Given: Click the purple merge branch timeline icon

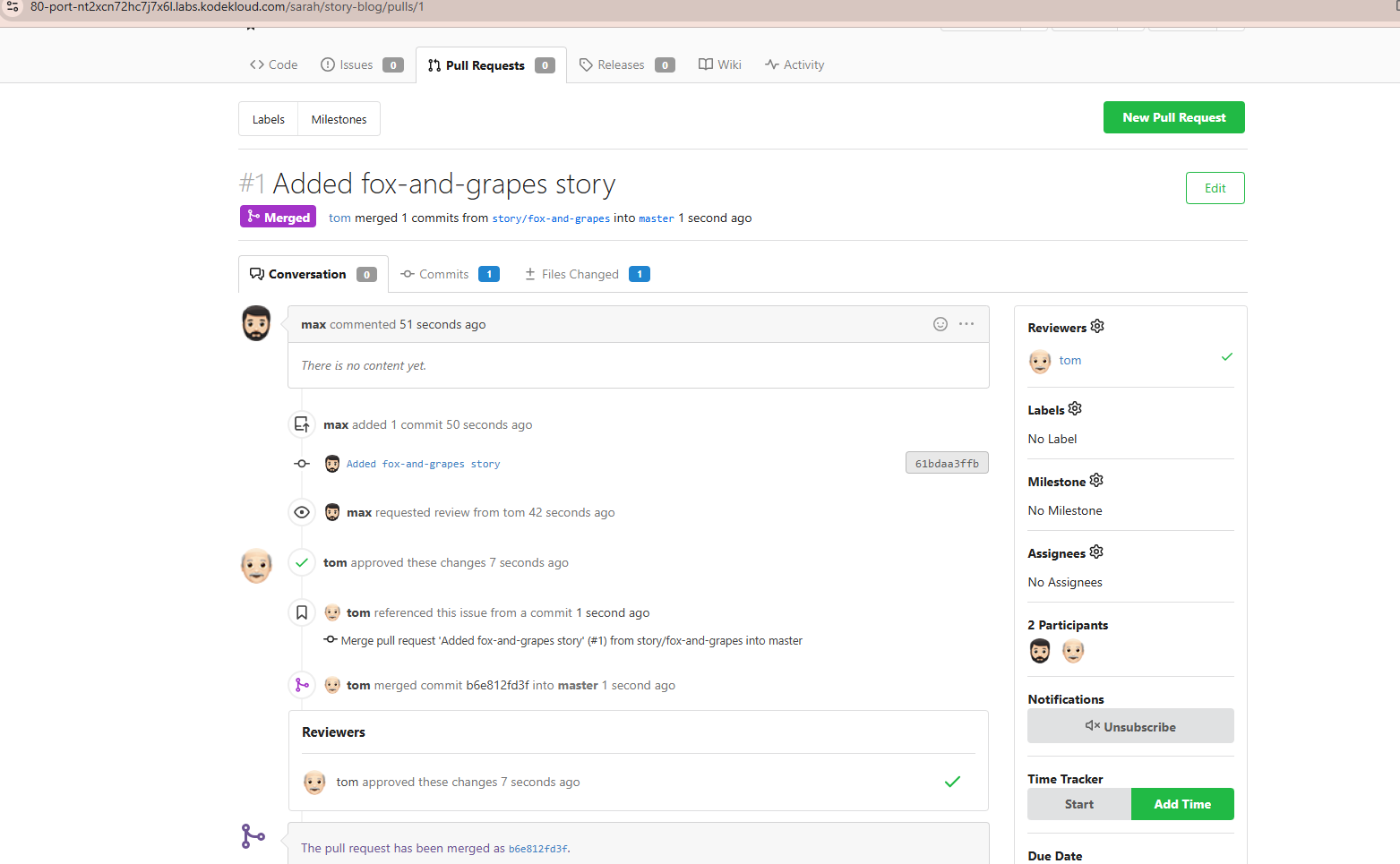Looking at the screenshot, I should [x=302, y=685].
